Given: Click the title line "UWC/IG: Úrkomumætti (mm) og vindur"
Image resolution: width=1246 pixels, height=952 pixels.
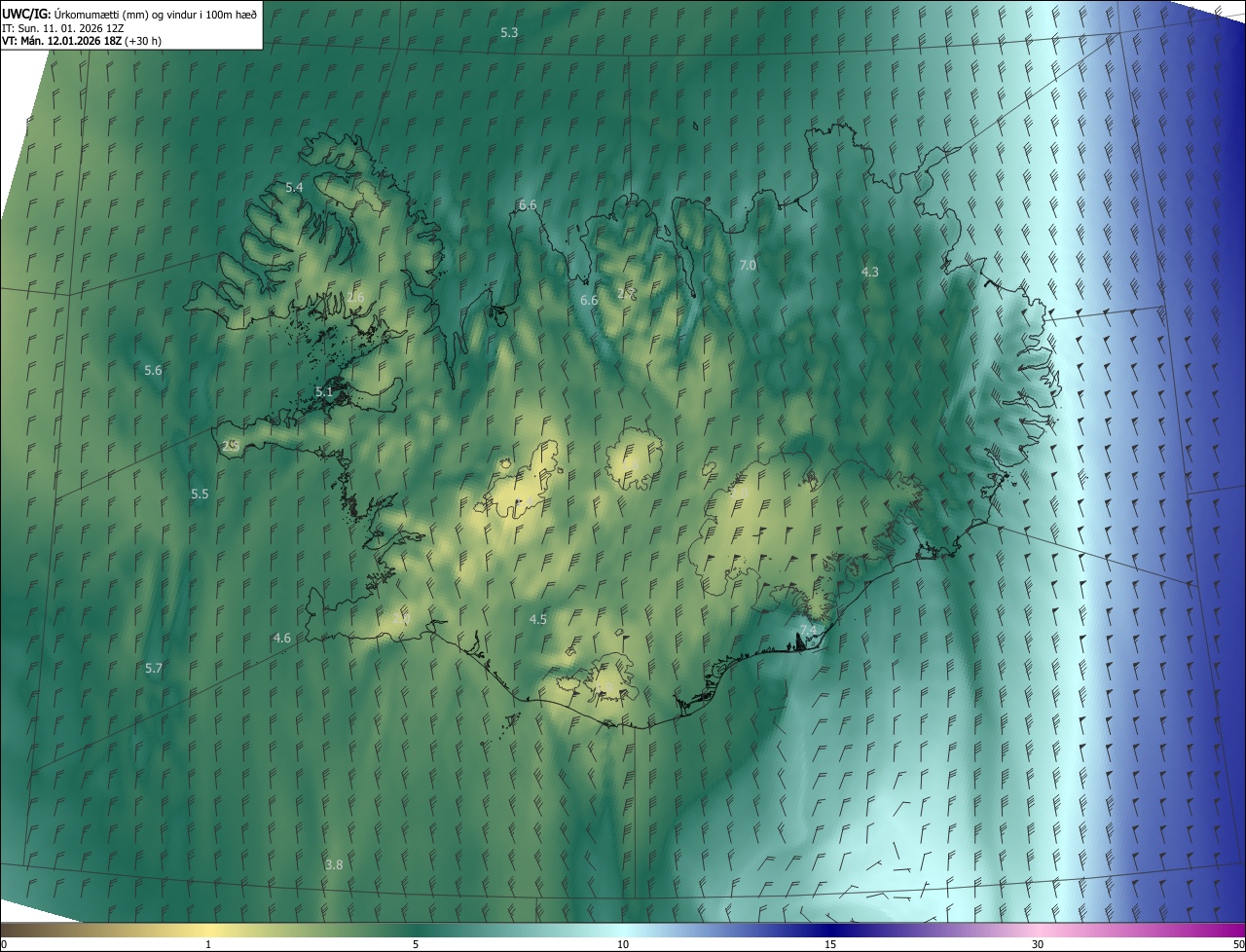Looking at the screenshot, I should [129, 14].
